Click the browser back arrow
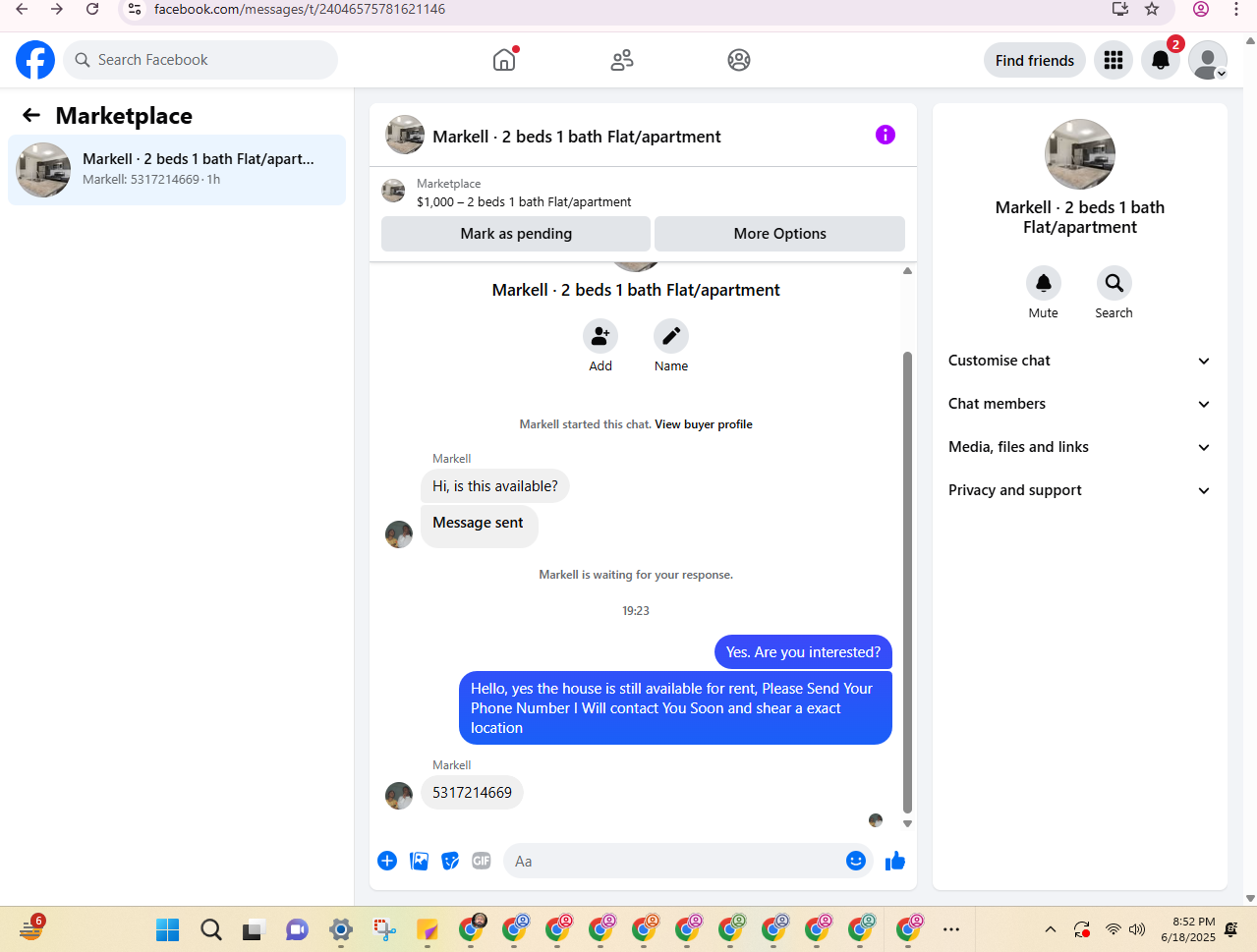This screenshot has height=952, width=1257. tap(22, 9)
